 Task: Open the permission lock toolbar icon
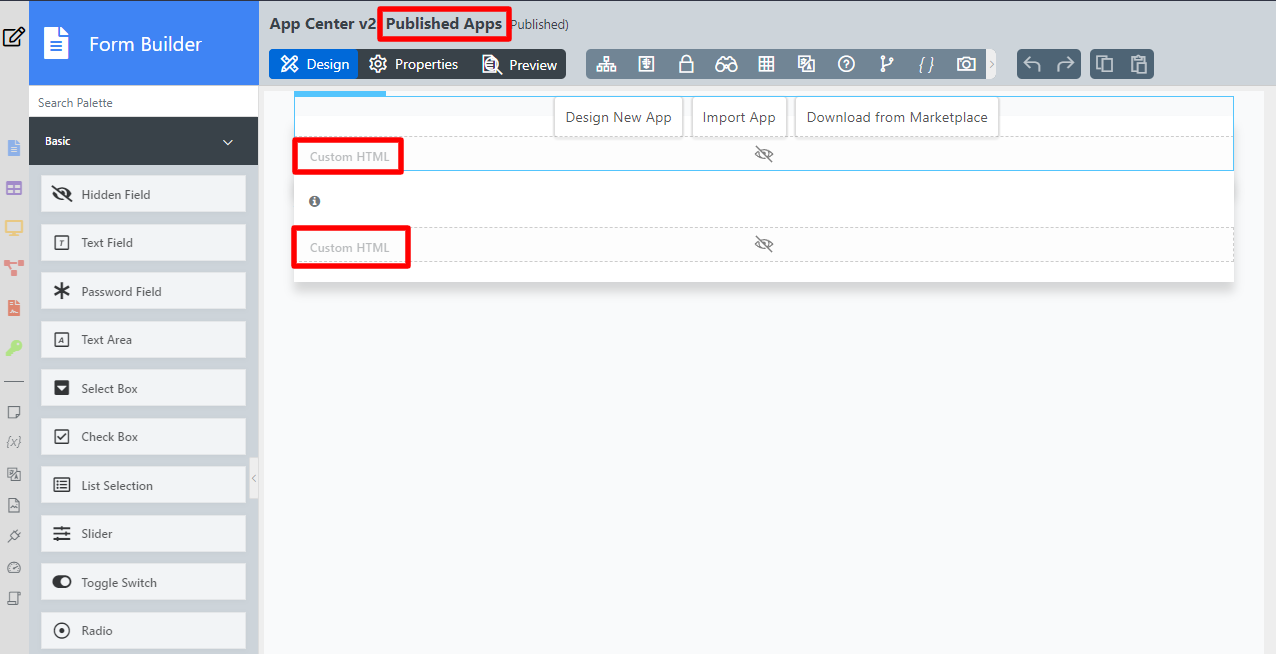coord(686,64)
